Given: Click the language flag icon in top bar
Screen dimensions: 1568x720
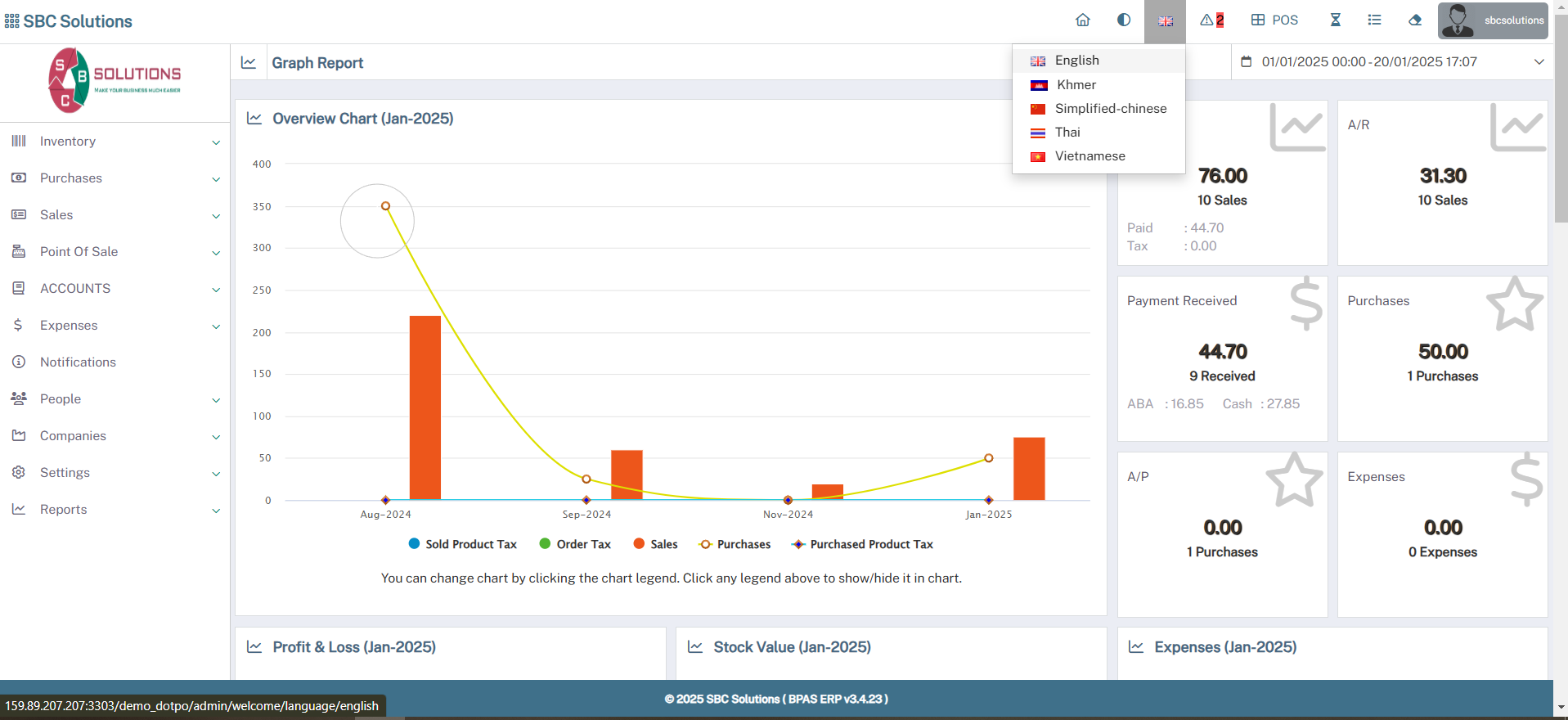Looking at the screenshot, I should pos(1165,21).
